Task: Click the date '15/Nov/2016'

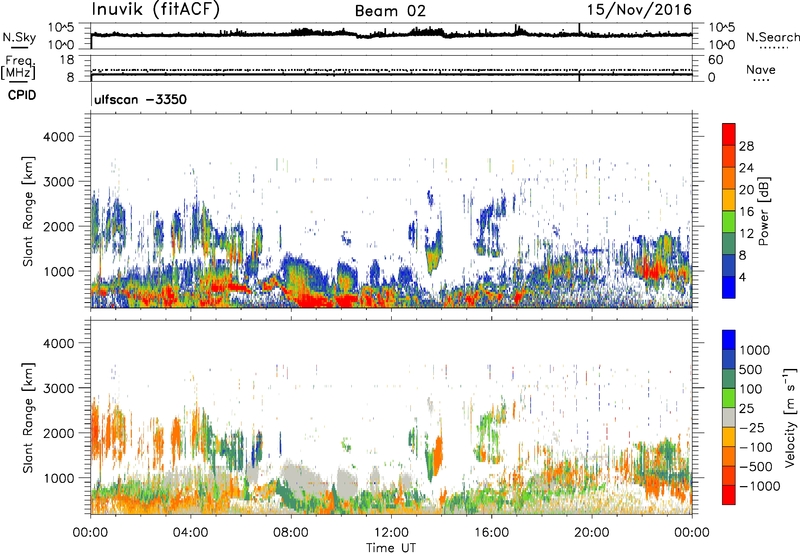Action: click(639, 10)
